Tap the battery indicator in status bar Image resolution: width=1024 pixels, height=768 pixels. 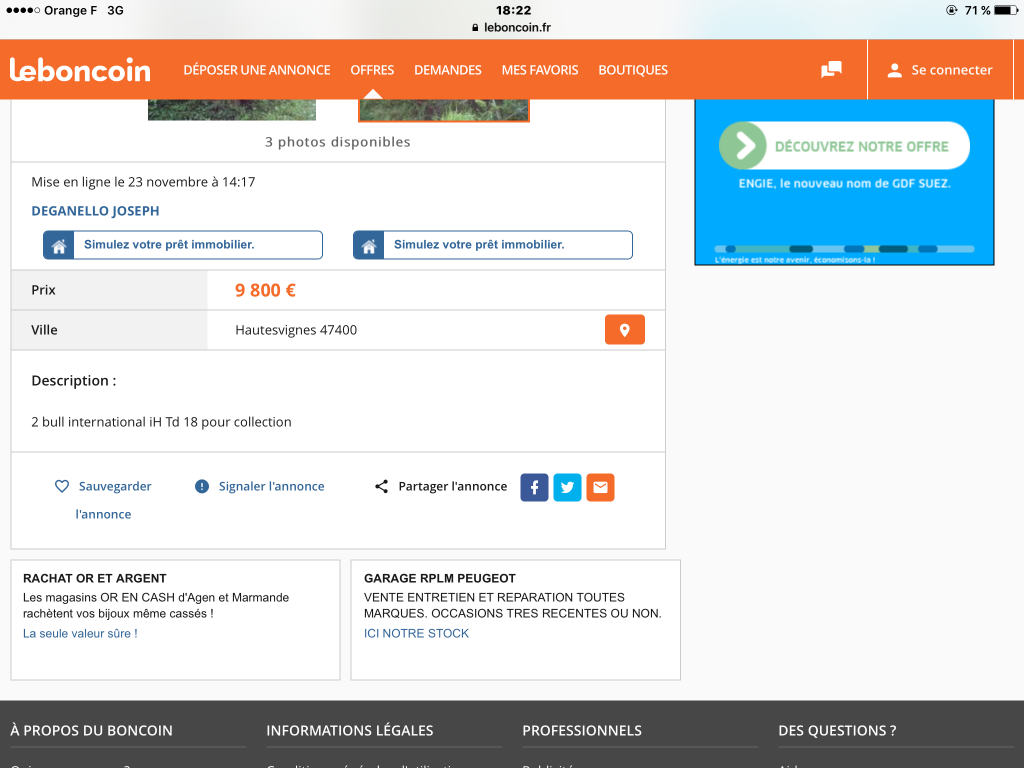click(x=1006, y=10)
